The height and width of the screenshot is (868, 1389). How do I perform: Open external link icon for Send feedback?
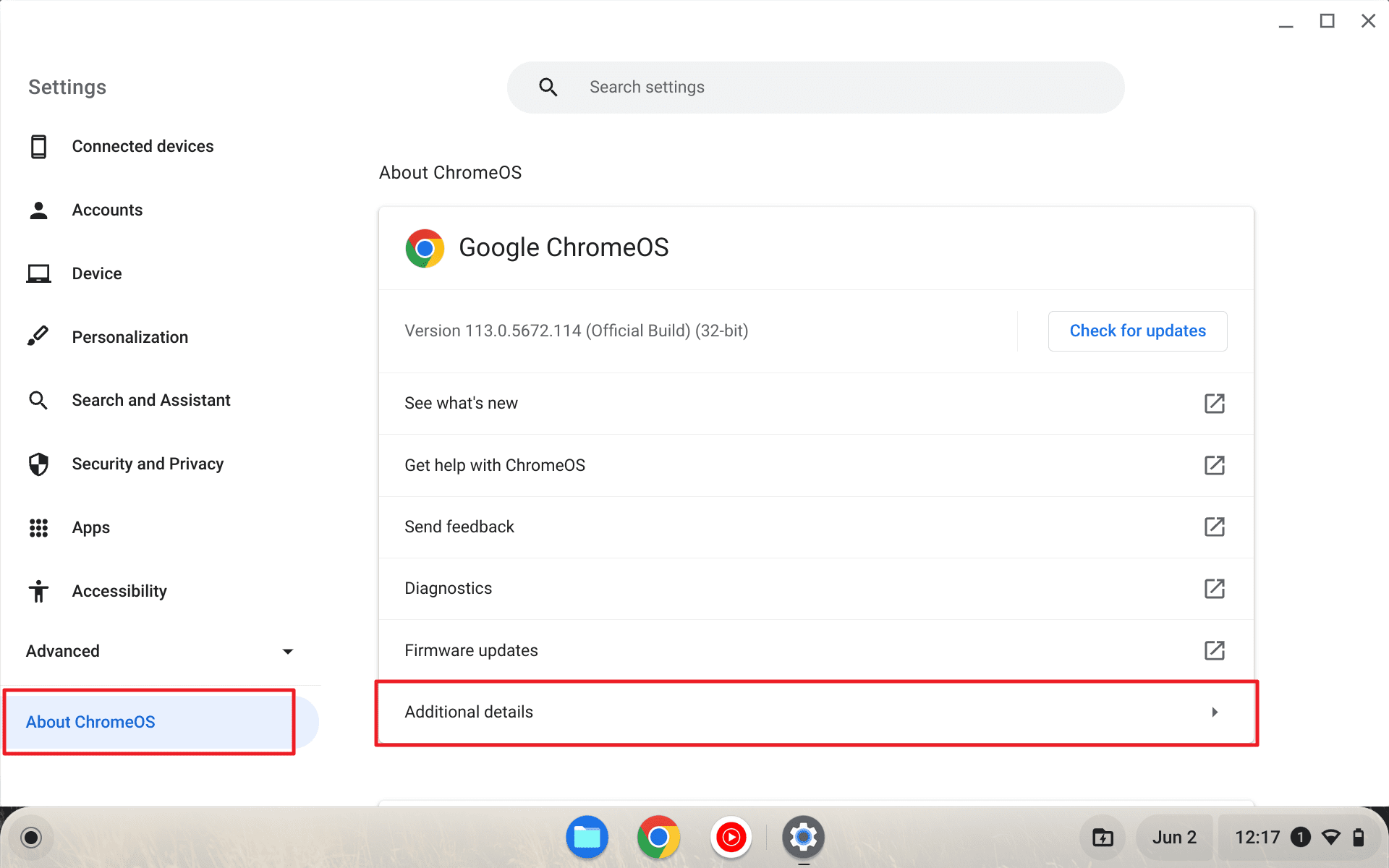(1214, 527)
